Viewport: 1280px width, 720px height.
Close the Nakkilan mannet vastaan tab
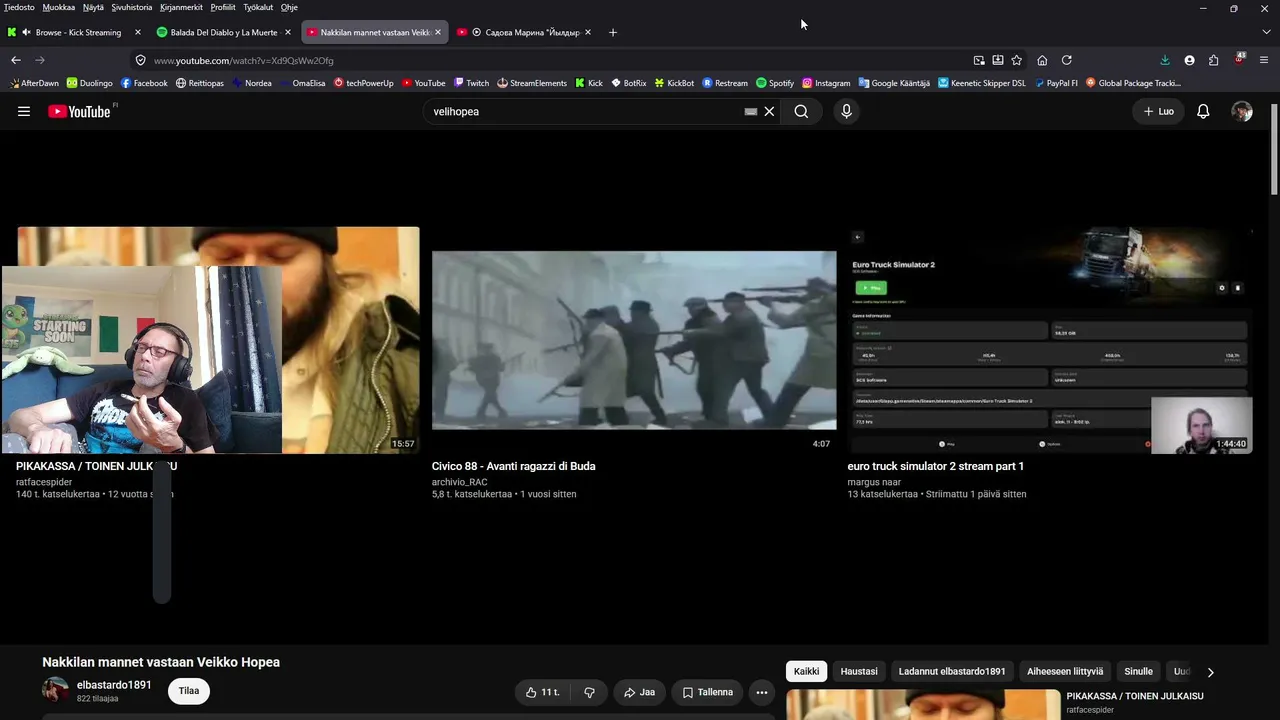coord(437,32)
